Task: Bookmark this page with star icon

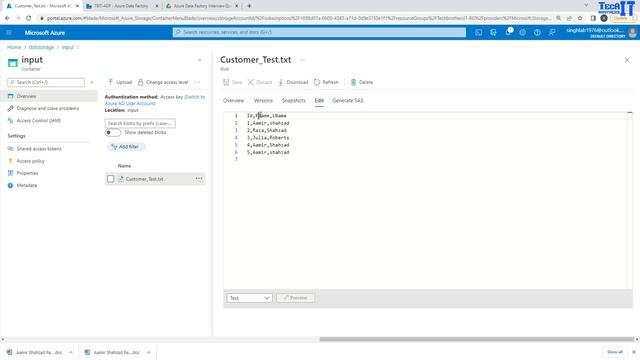Action: [x=580, y=18]
